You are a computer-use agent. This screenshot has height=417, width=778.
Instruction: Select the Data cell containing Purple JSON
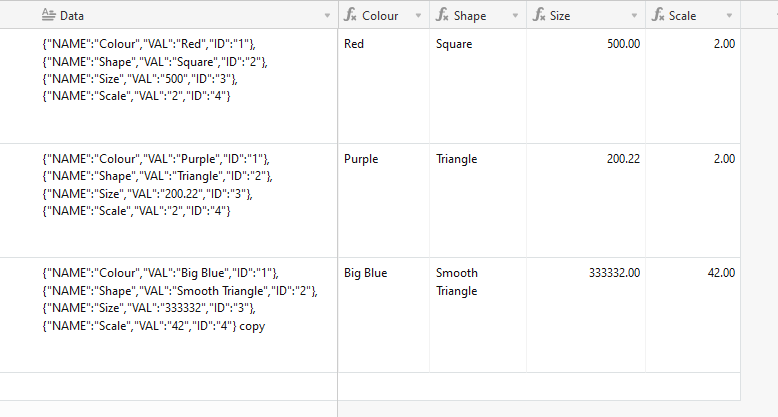(x=169, y=201)
